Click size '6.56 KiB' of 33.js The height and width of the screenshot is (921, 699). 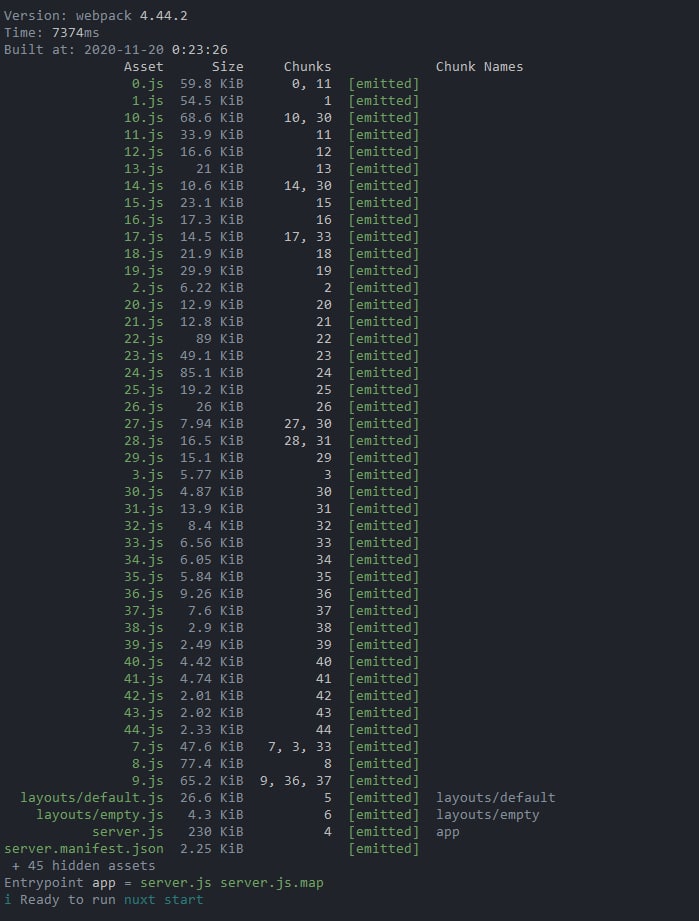point(211,543)
